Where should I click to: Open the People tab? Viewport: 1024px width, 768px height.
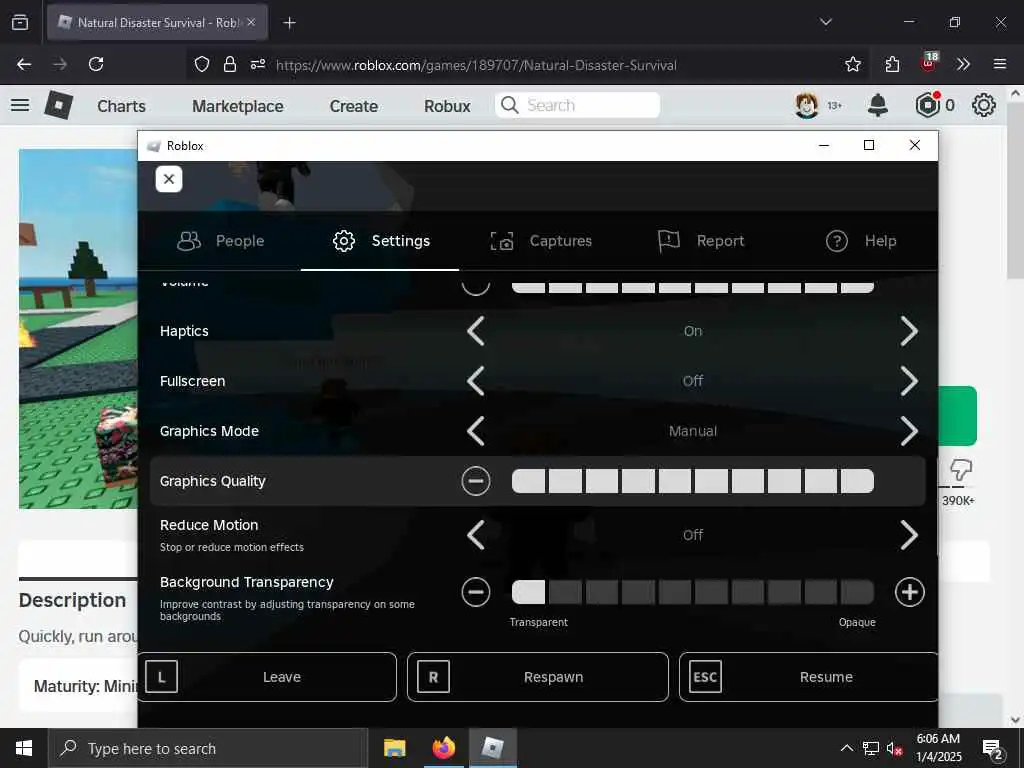[x=221, y=241]
